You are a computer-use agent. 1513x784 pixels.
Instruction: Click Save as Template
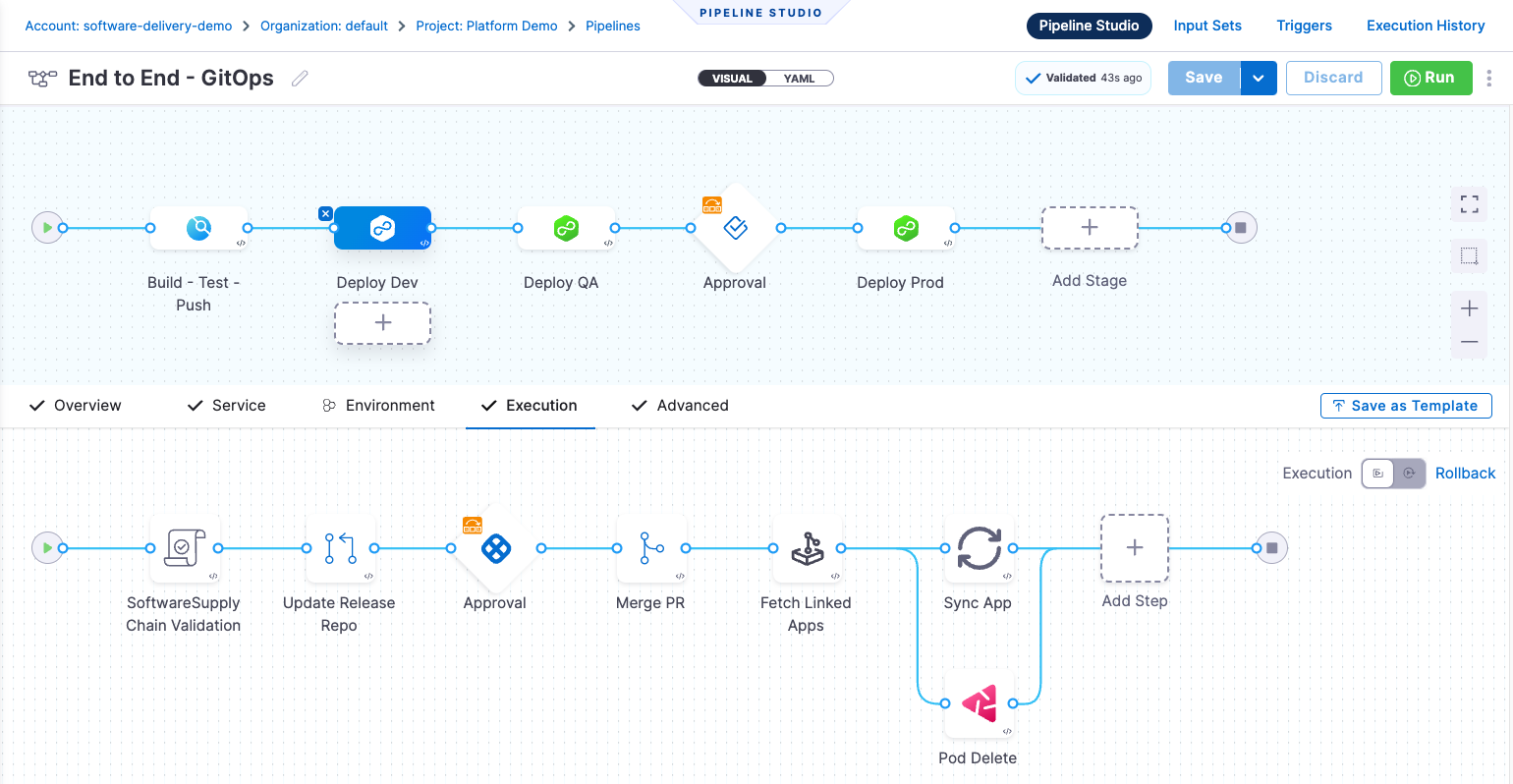tap(1406, 405)
